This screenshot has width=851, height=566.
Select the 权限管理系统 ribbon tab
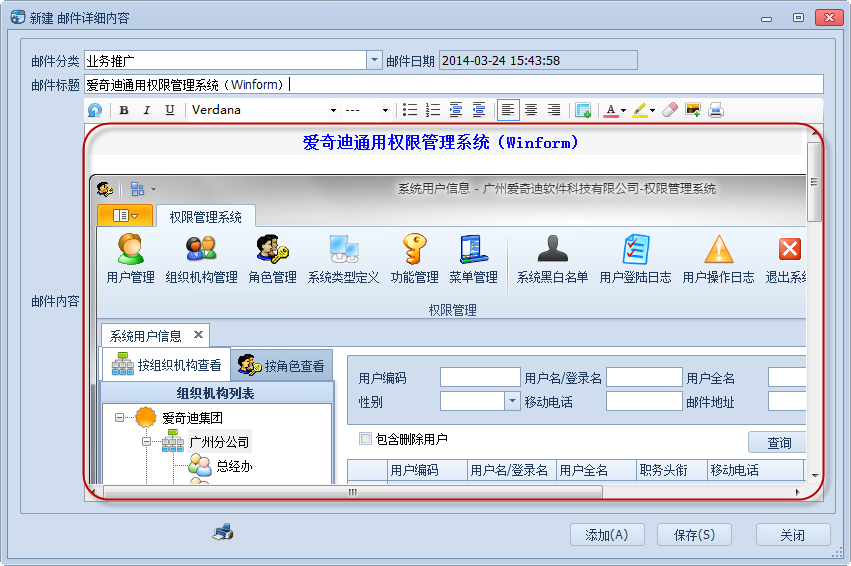(x=206, y=217)
